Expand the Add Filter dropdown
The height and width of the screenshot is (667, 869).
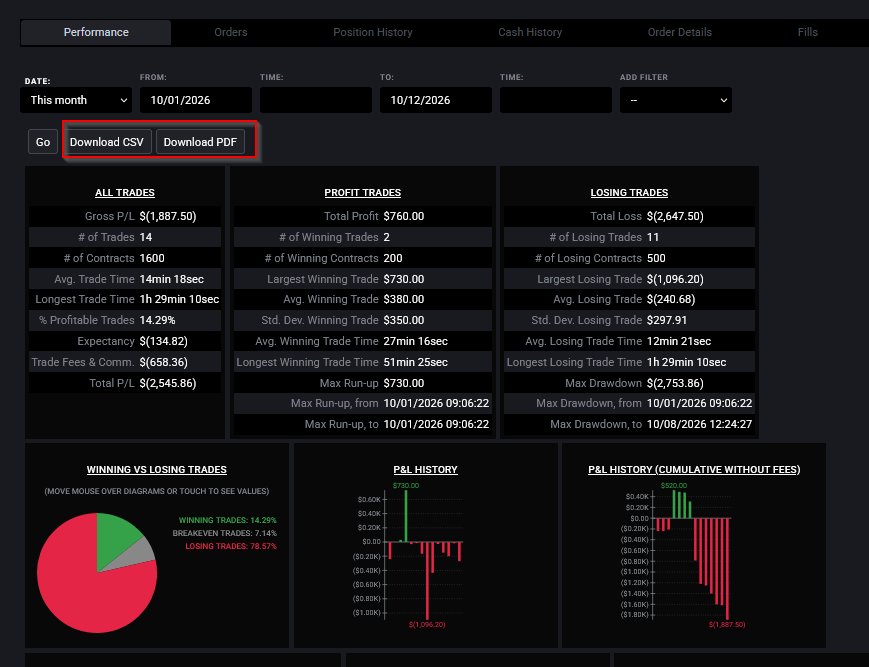point(676,100)
